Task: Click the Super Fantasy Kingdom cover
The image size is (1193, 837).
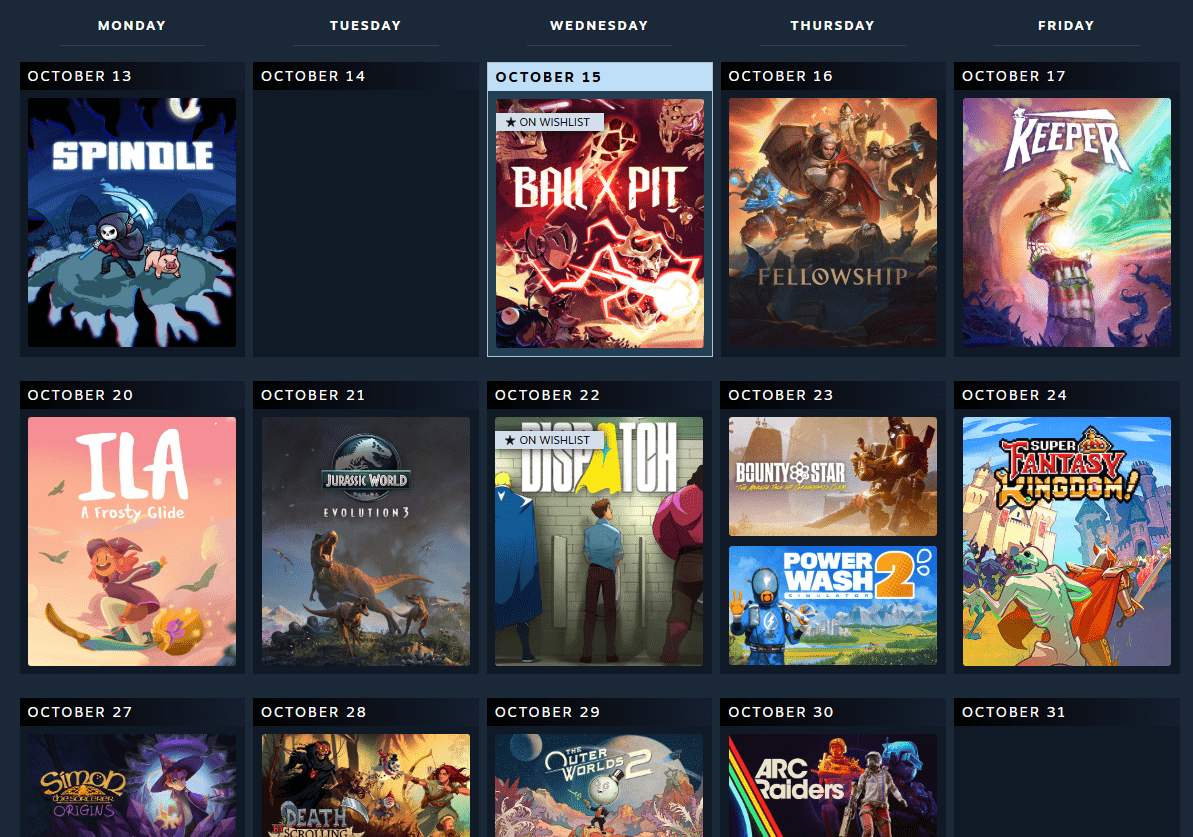Action: (x=1066, y=541)
